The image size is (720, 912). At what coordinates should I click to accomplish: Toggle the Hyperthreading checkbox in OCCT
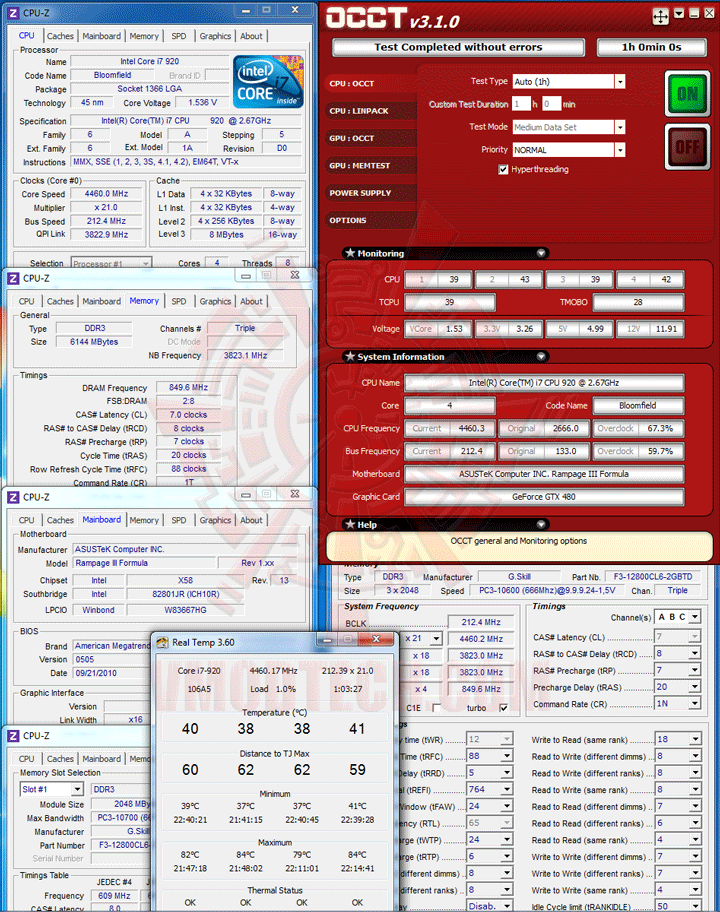pyautogui.click(x=504, y=169)
